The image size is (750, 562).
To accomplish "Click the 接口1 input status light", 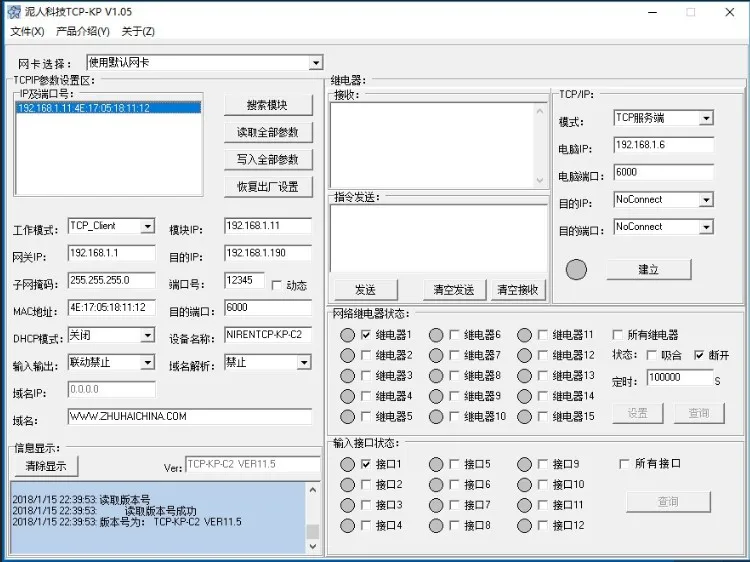I will 347,464.
